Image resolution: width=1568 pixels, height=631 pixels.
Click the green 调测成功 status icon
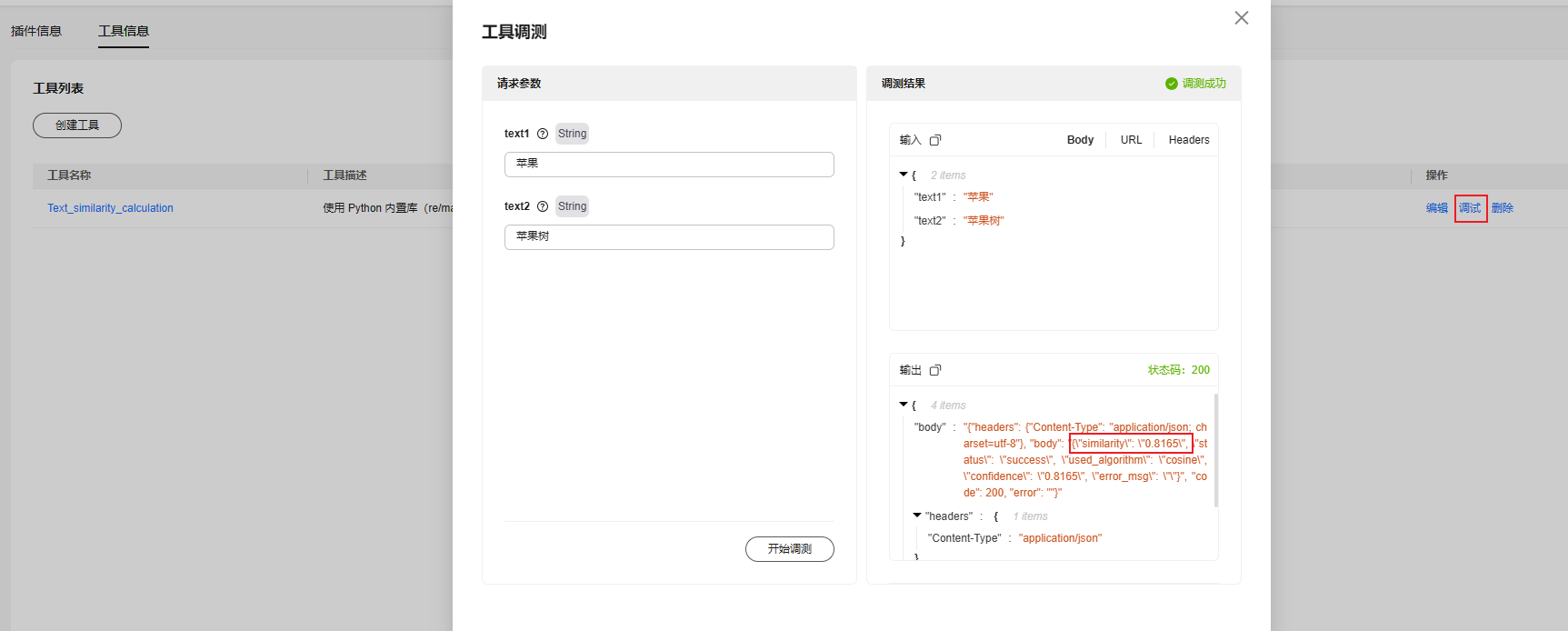click(x=1172, y=84)
